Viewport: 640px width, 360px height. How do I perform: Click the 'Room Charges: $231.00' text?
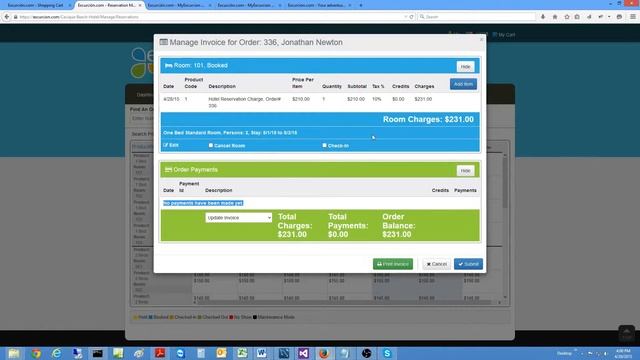428,120
